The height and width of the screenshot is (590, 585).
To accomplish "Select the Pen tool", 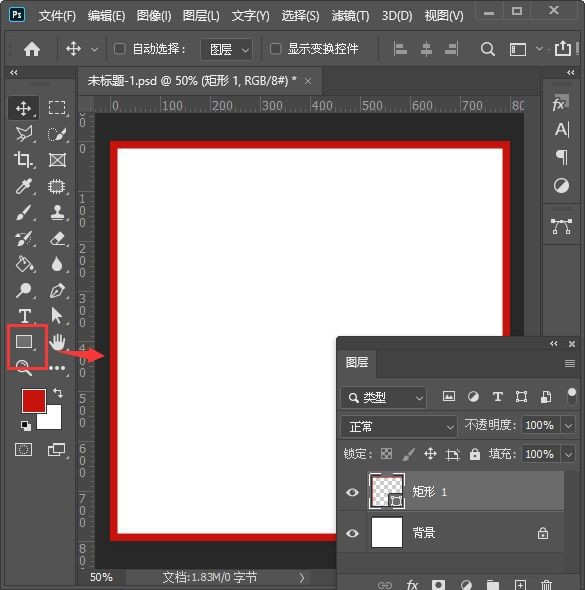I will [57, 290].
